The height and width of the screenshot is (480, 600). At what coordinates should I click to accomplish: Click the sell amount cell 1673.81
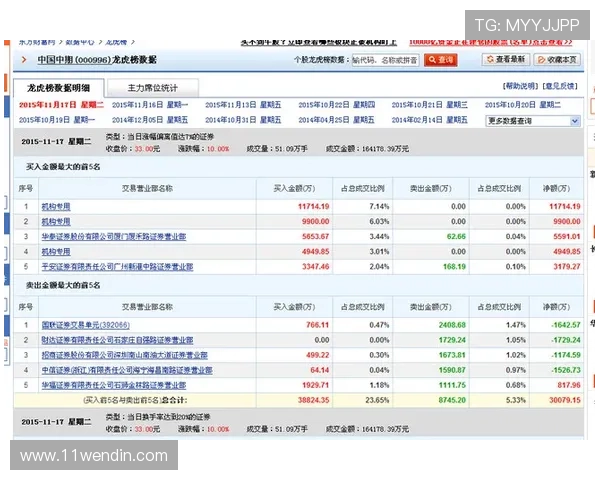[452, 355]
